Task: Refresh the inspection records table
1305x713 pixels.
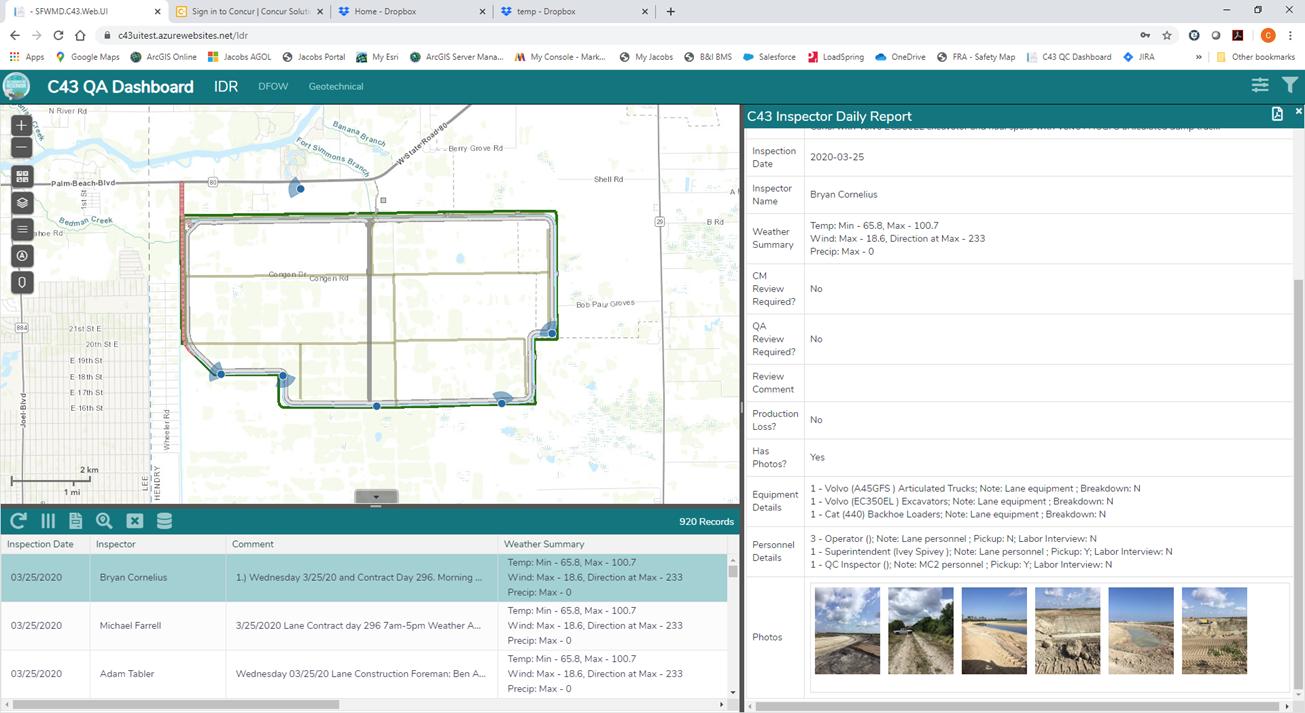Action: click(18, 521)
